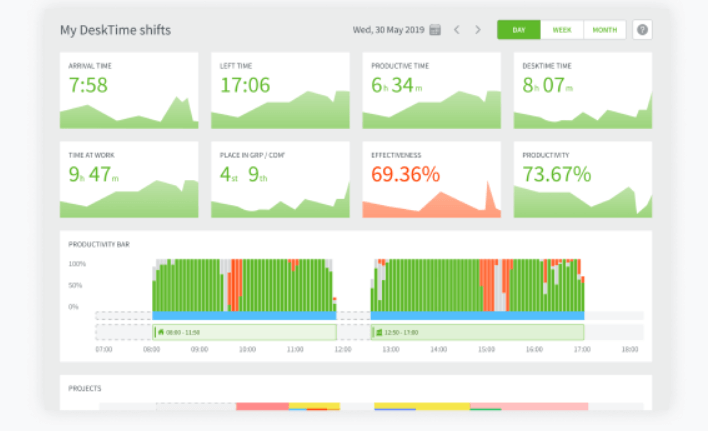Click the My DeskTime shifts title
Image resolution: width=708 pixels, height=431 pixels.
[x=116, y=30]
